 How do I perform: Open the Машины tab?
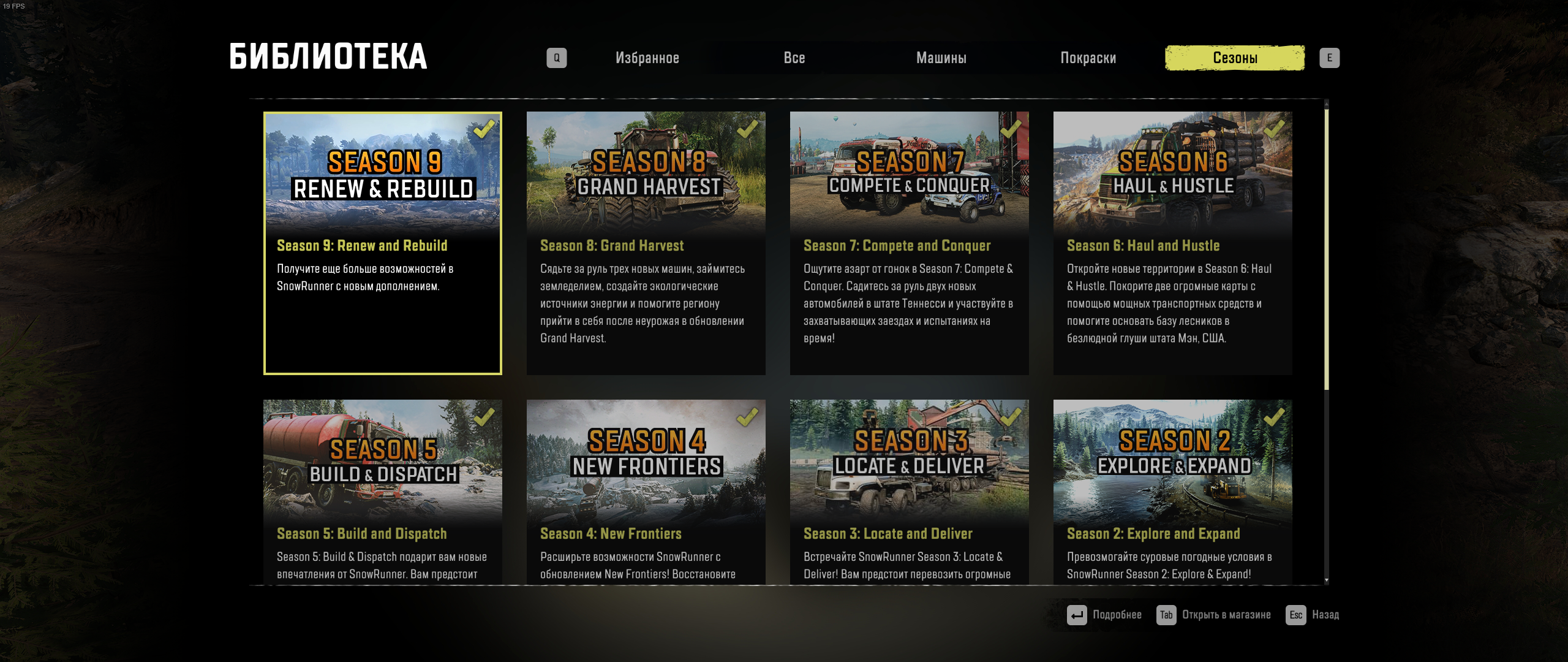point(941,58)
